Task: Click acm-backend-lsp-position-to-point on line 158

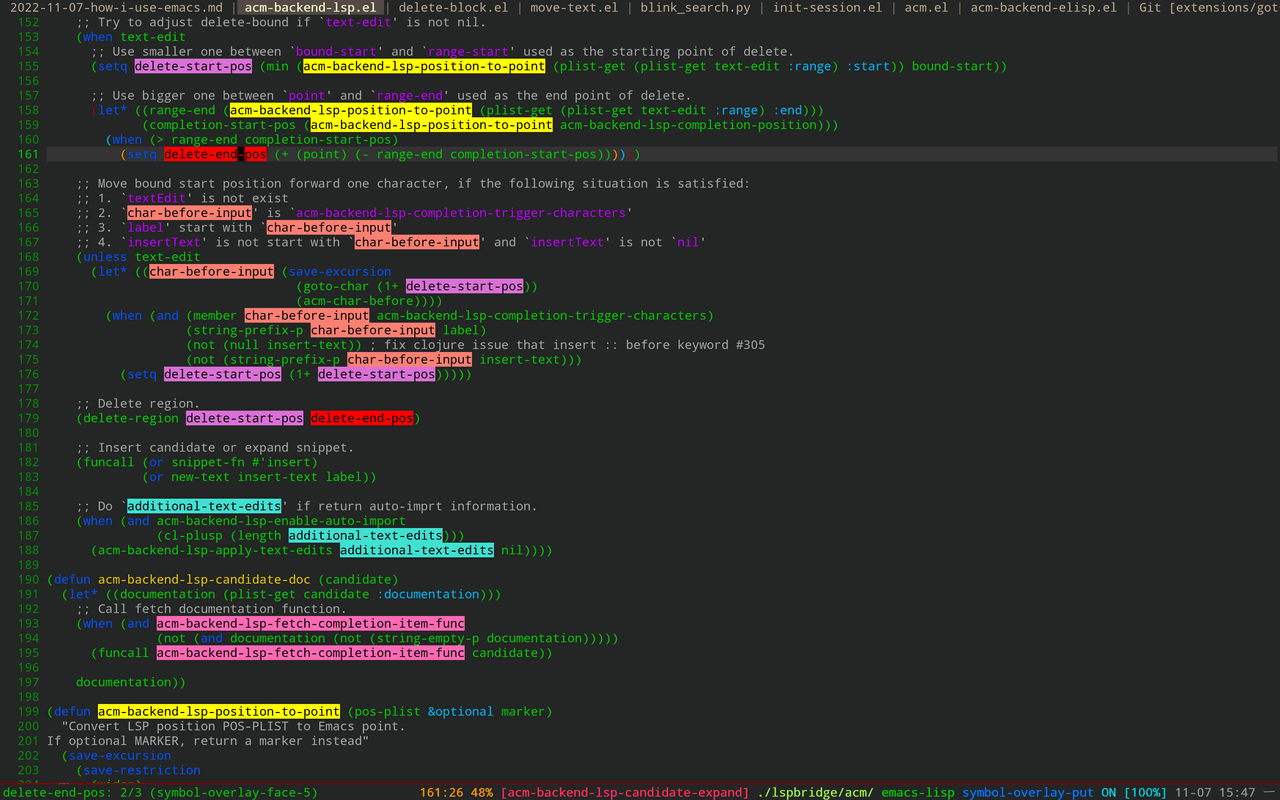Action: click(x=351, y=110)
